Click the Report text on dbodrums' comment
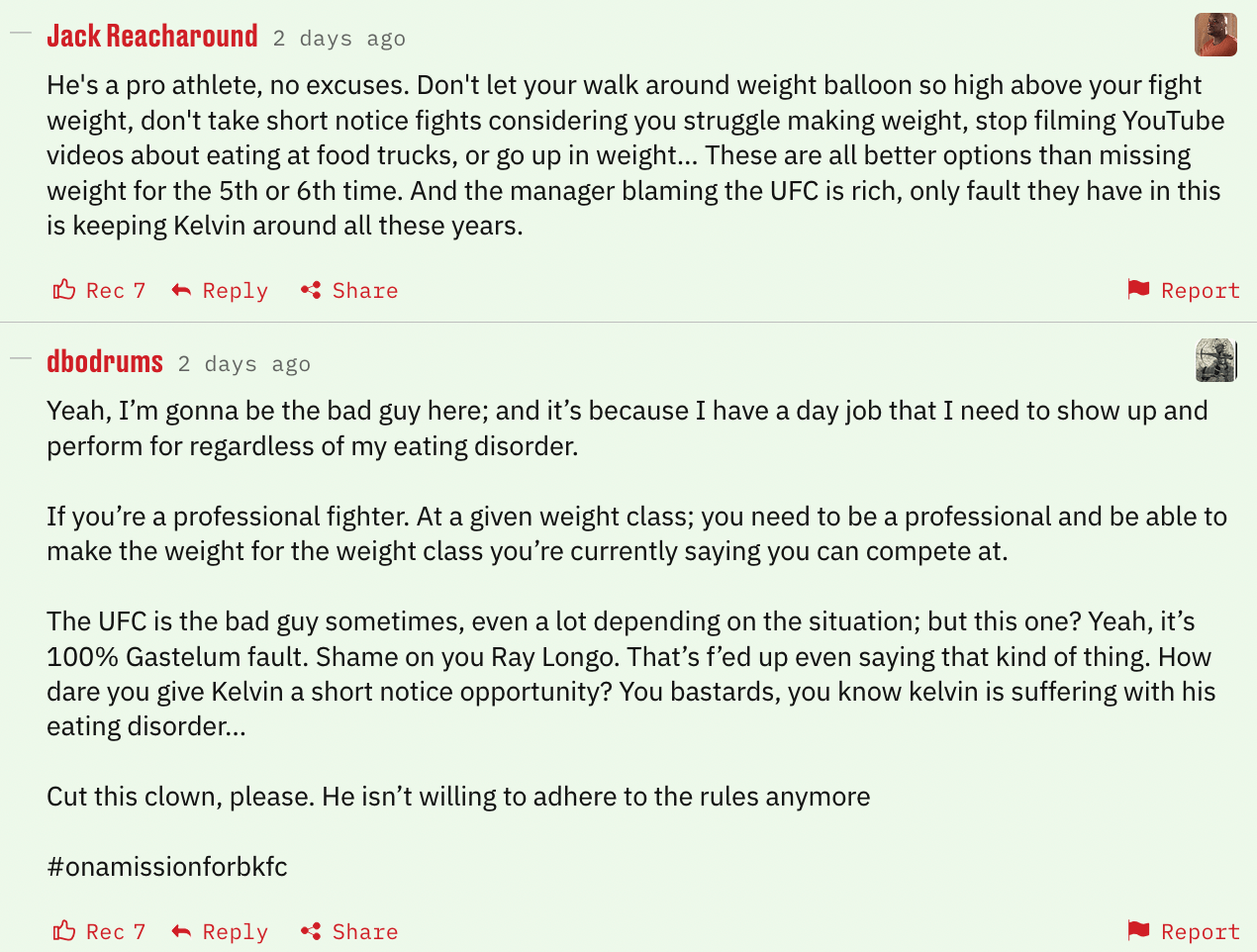Screen dimensions: 1257x952 [x=1200, y=931]
